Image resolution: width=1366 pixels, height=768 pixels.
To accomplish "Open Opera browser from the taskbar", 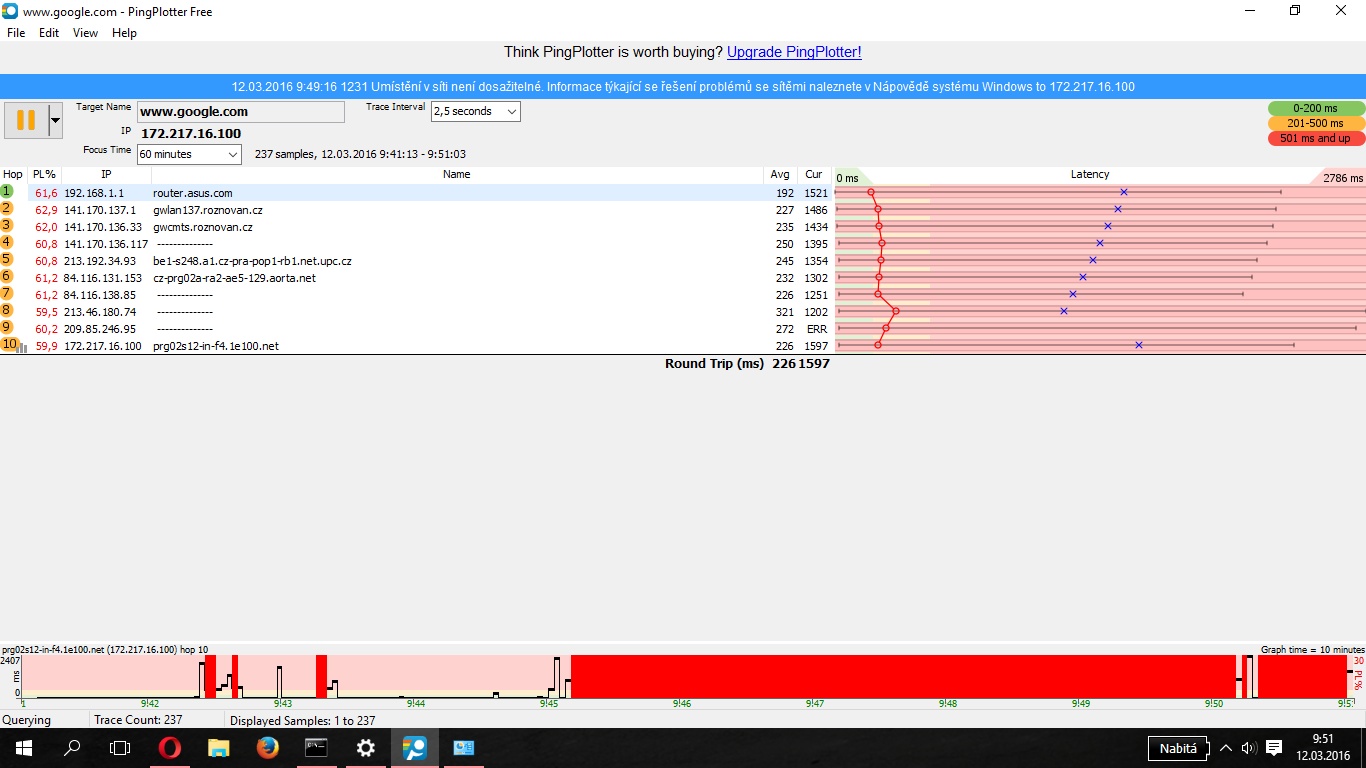I will [x=170, y=747].
